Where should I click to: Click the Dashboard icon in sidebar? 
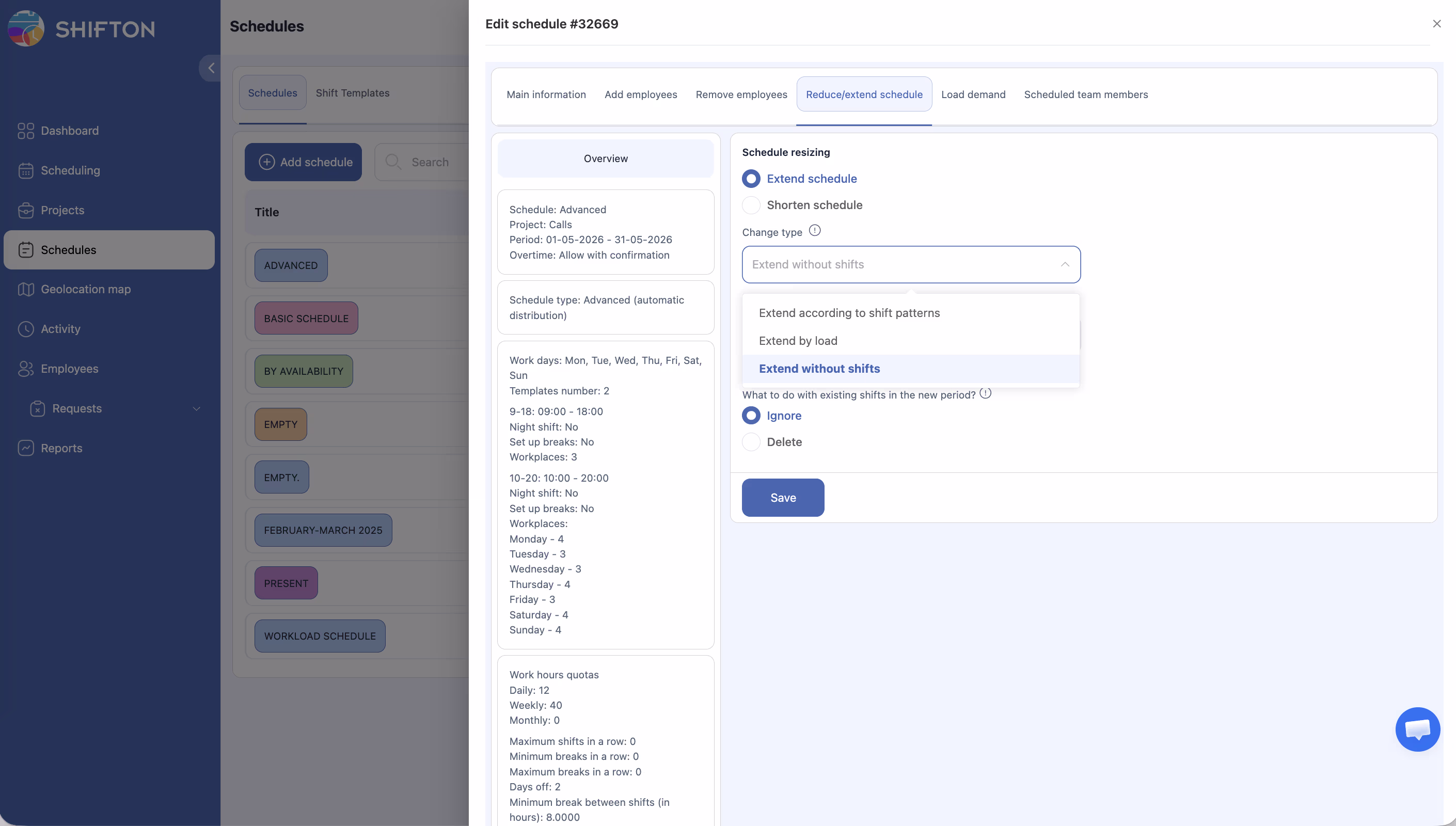click(25, 131)
